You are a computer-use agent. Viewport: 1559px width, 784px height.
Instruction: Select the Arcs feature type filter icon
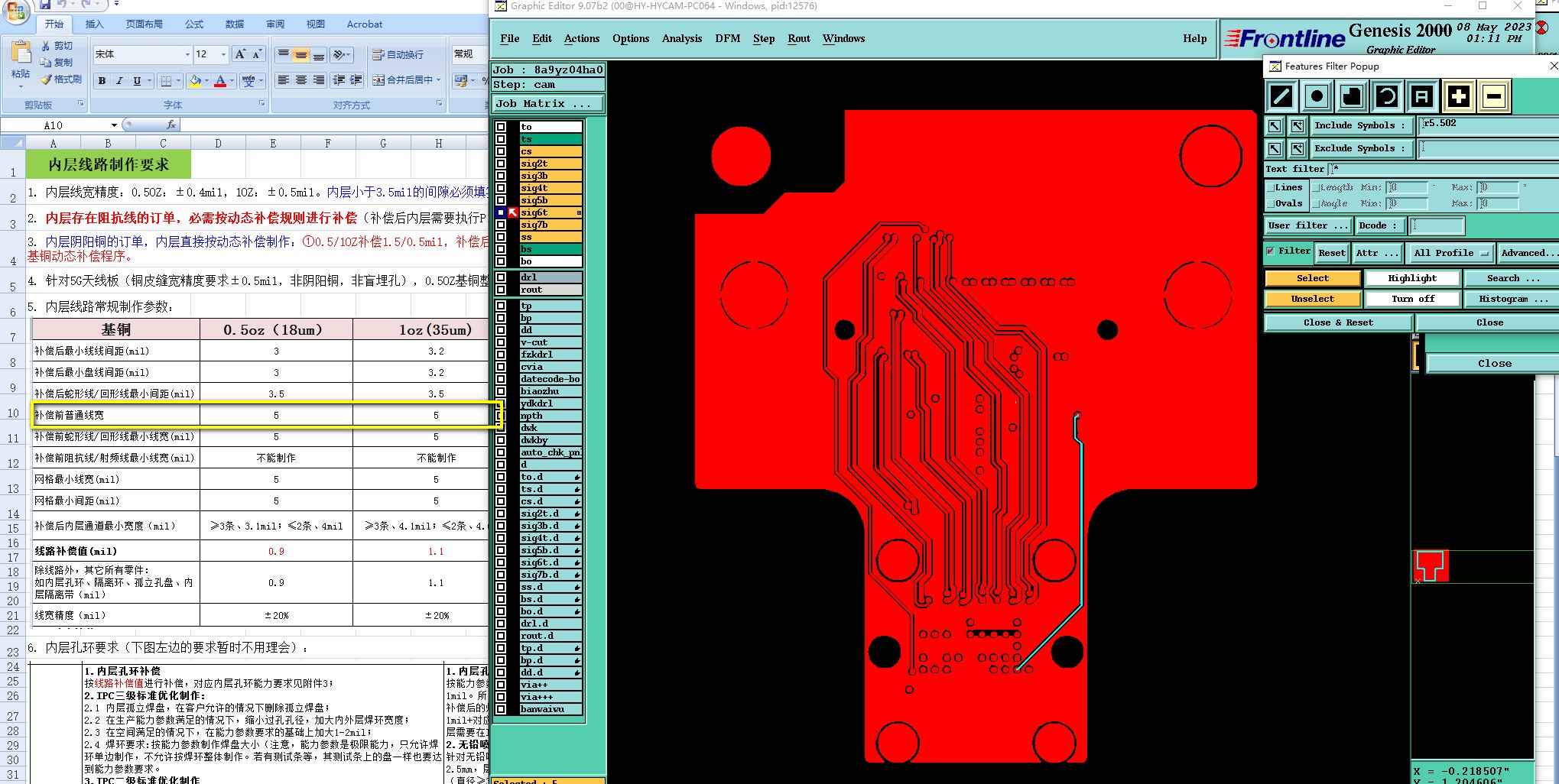coord(1386,96)
